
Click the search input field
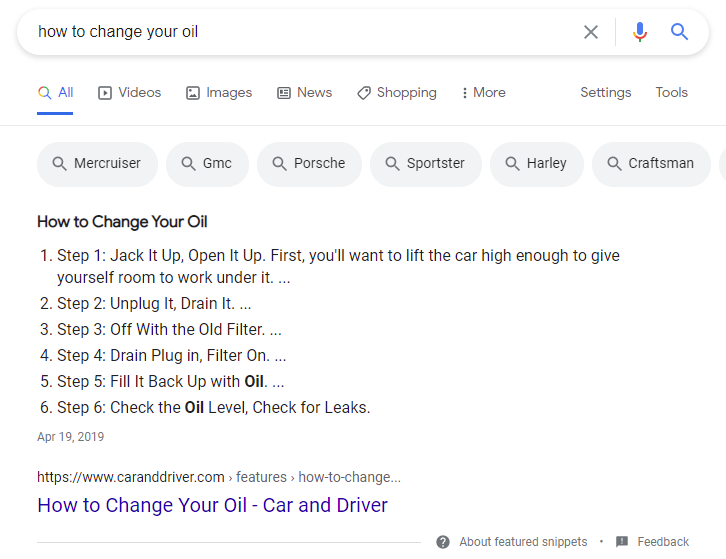300,32
